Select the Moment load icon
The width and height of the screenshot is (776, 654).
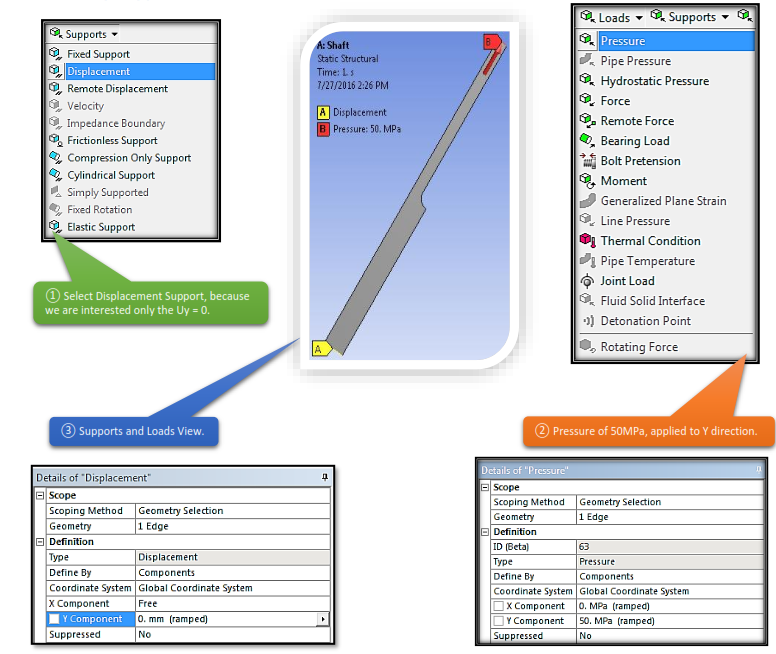(x=587, y=181)
